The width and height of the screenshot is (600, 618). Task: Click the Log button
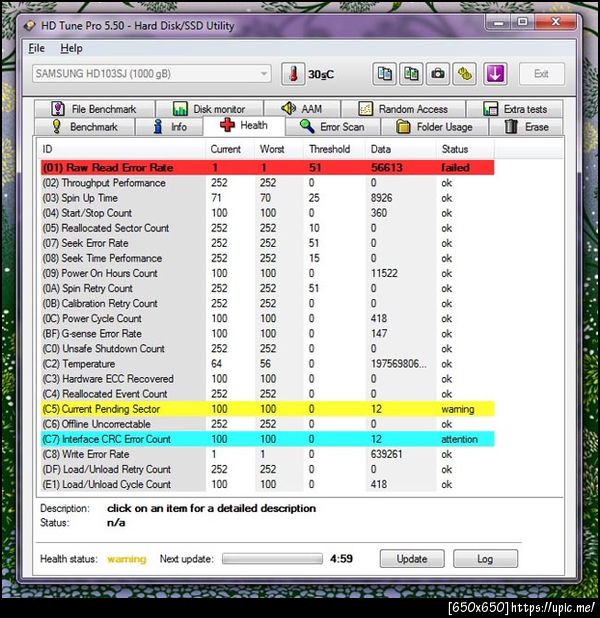[485, 558]
